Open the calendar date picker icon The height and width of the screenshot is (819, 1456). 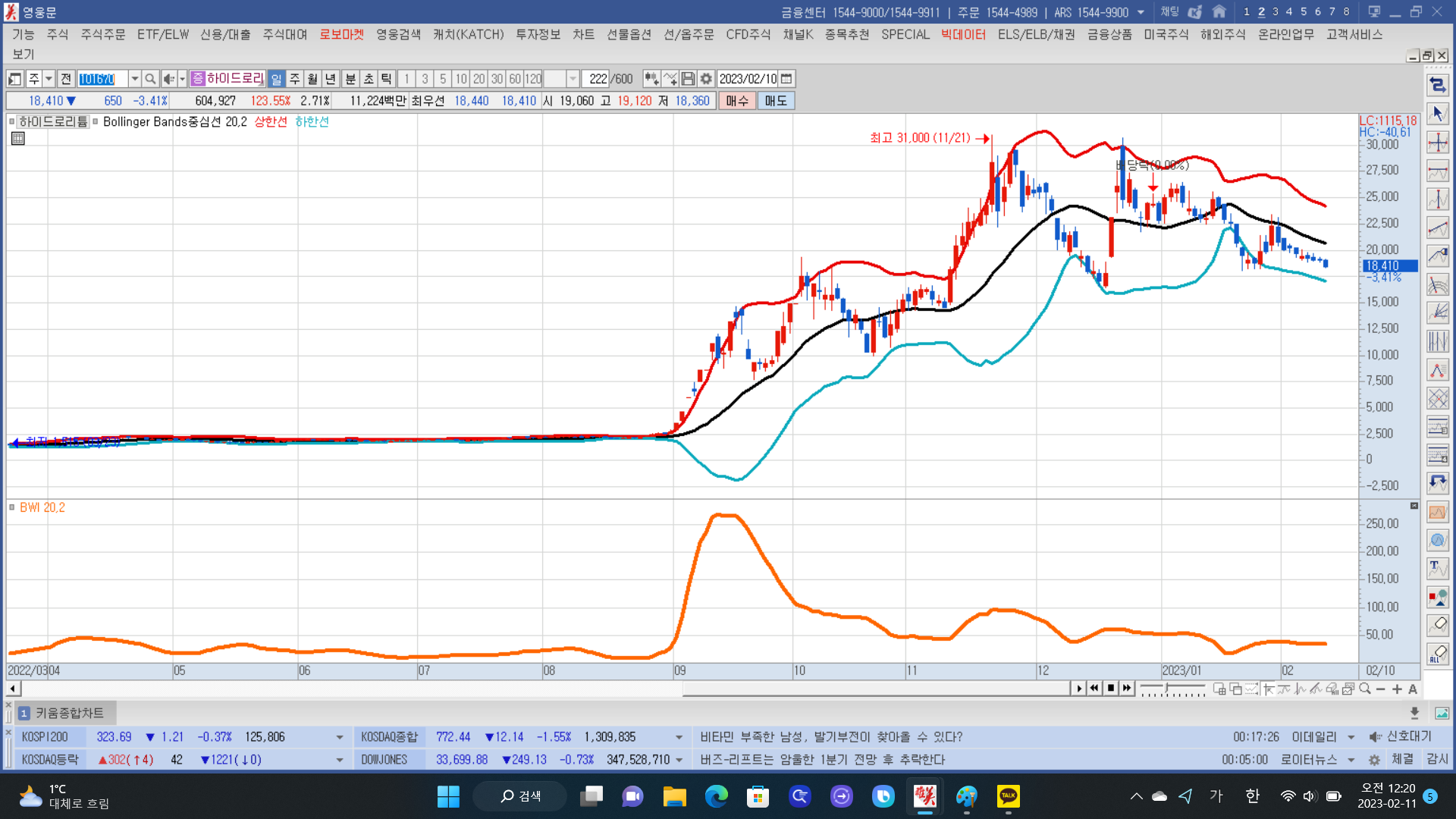click(x=786, y=79)
